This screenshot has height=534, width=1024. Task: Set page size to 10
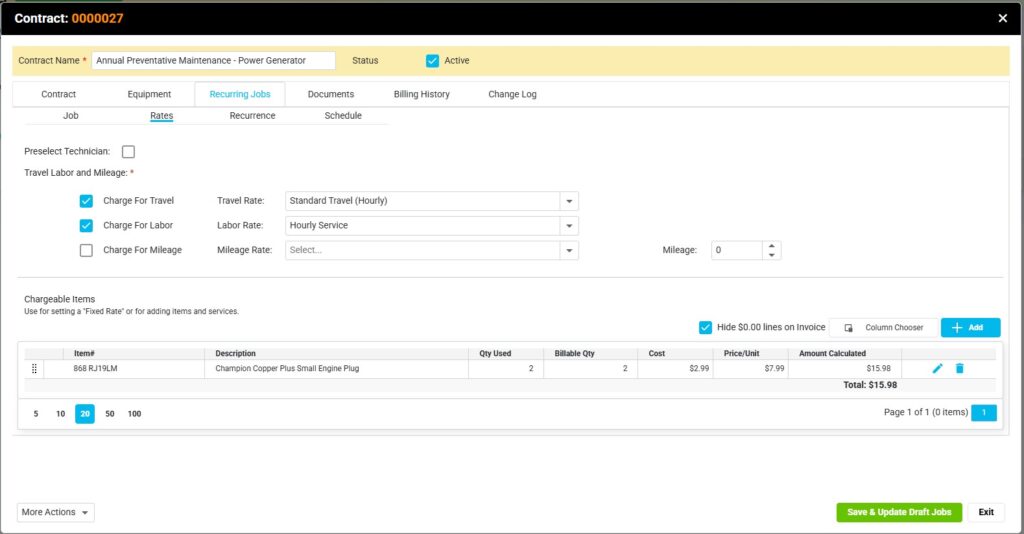(x=60, y=414)
